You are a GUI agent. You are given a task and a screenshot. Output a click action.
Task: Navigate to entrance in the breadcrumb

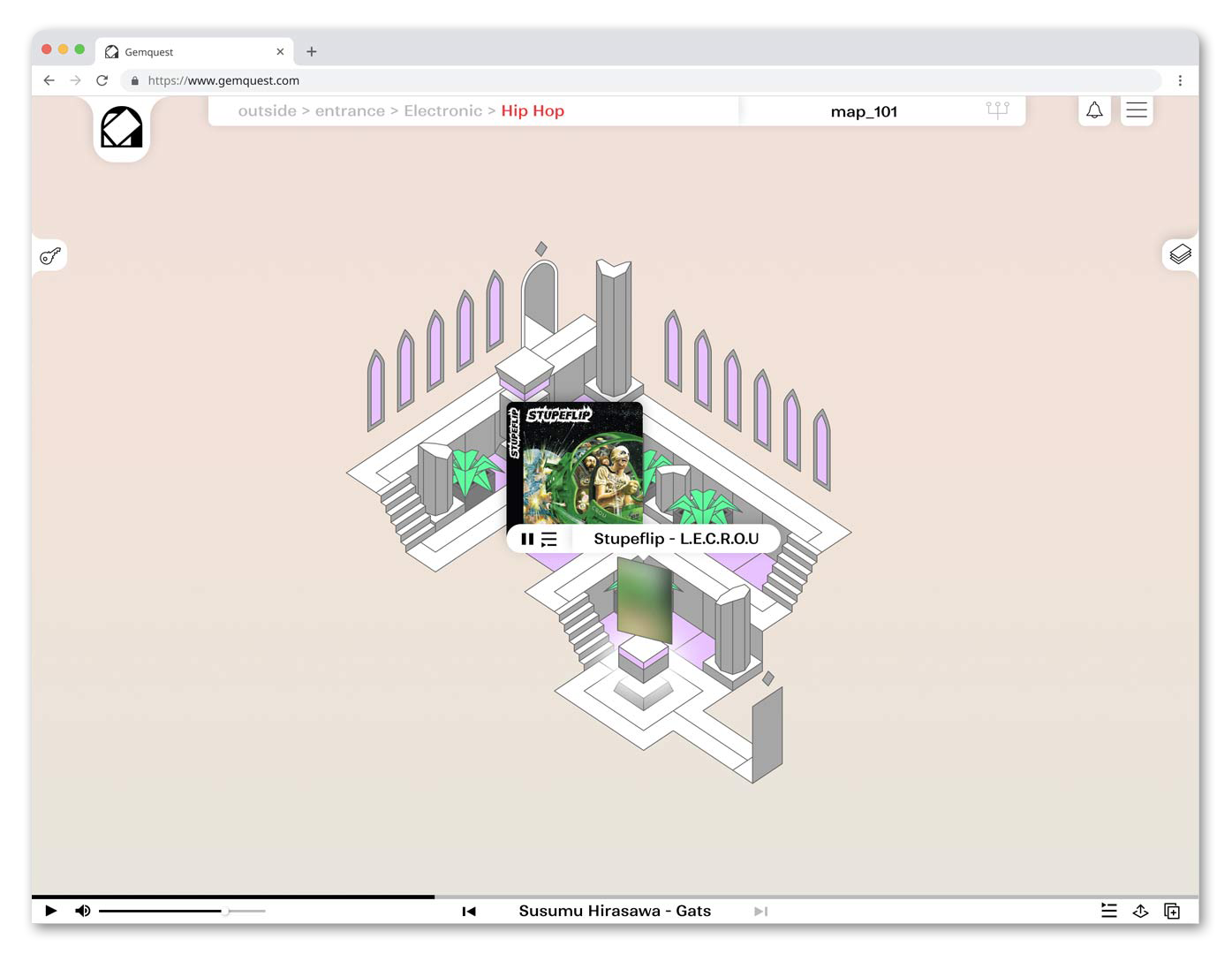tap(350, 111)
